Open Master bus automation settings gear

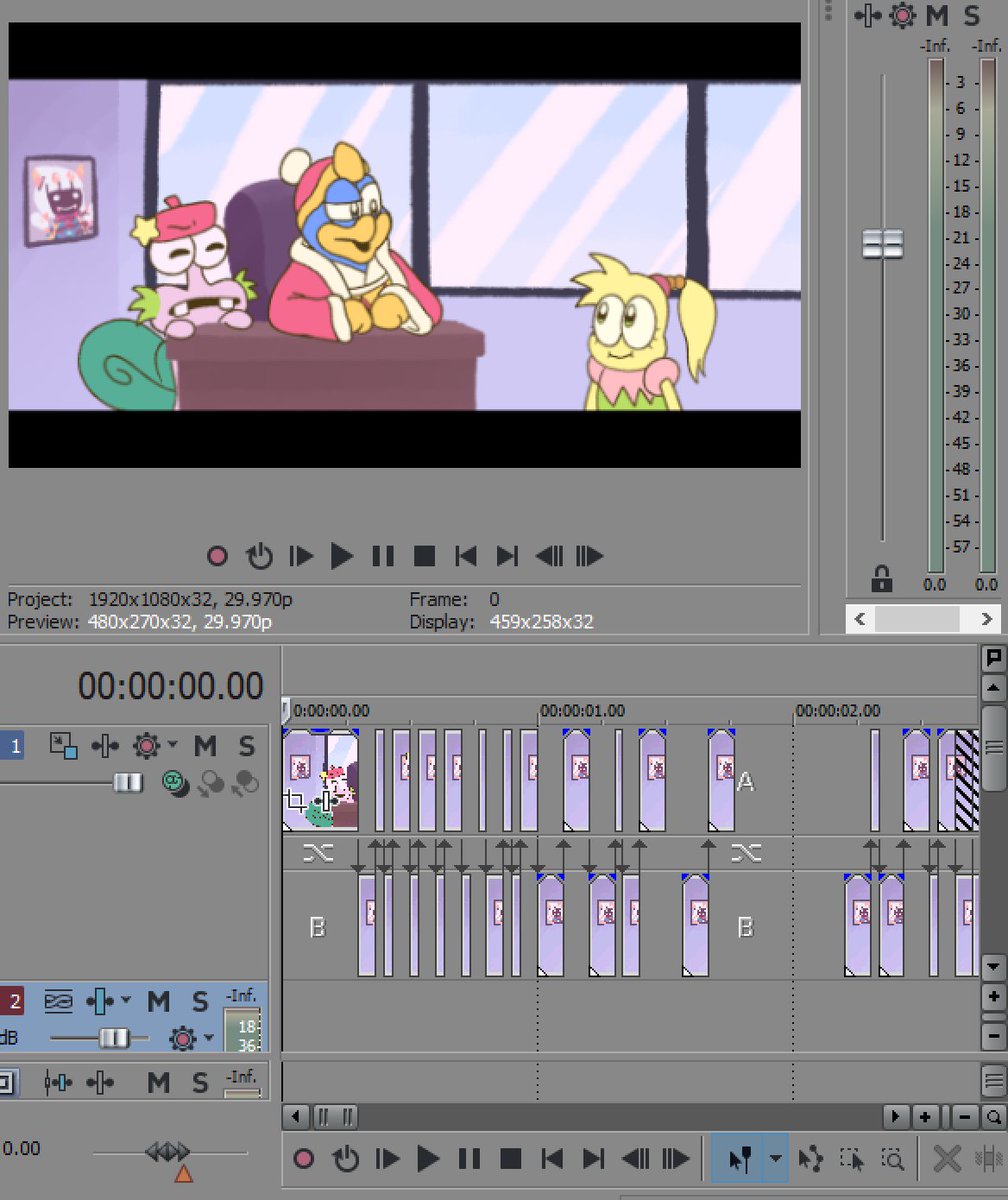[904, 15]
